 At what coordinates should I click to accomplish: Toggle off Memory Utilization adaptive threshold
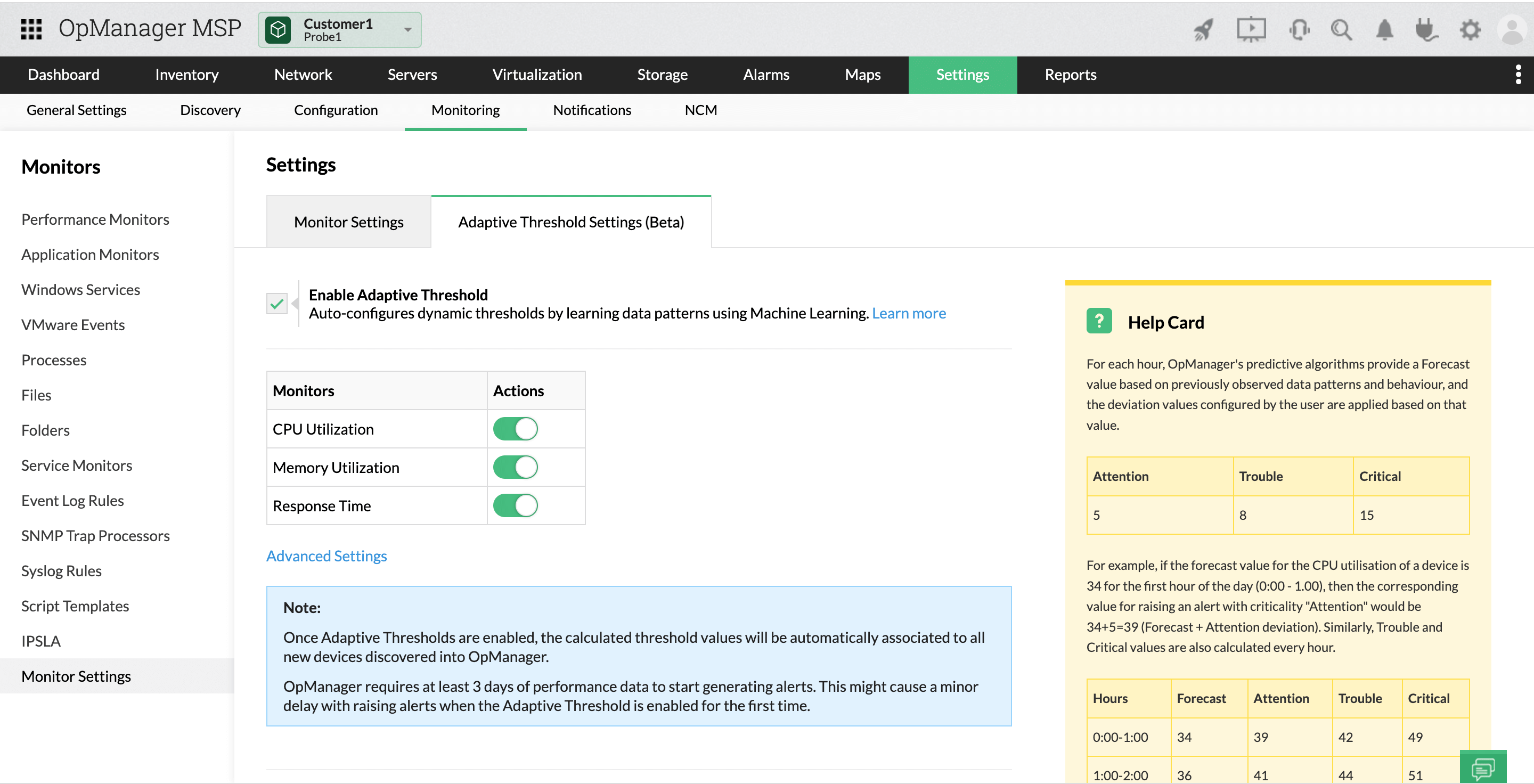tap(515, 467)
